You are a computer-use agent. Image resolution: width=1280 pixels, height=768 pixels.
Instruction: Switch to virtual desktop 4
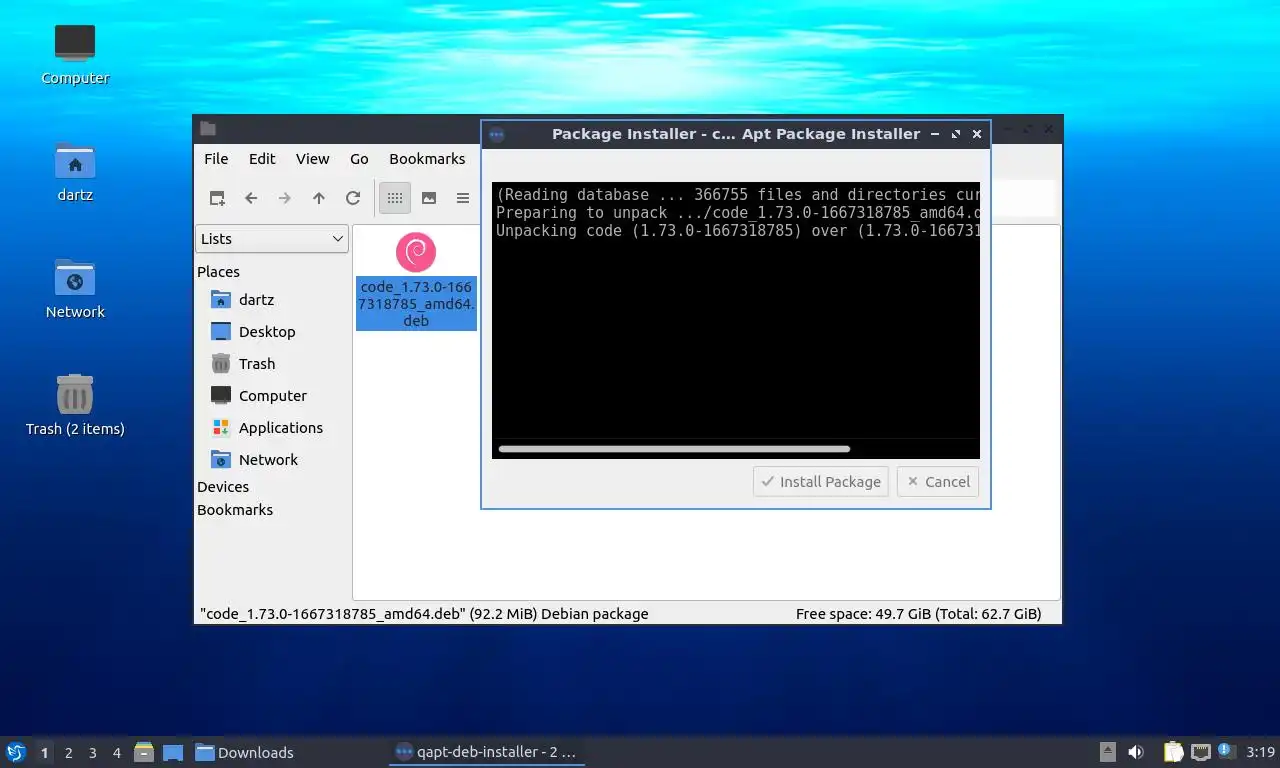click(117, 753)
